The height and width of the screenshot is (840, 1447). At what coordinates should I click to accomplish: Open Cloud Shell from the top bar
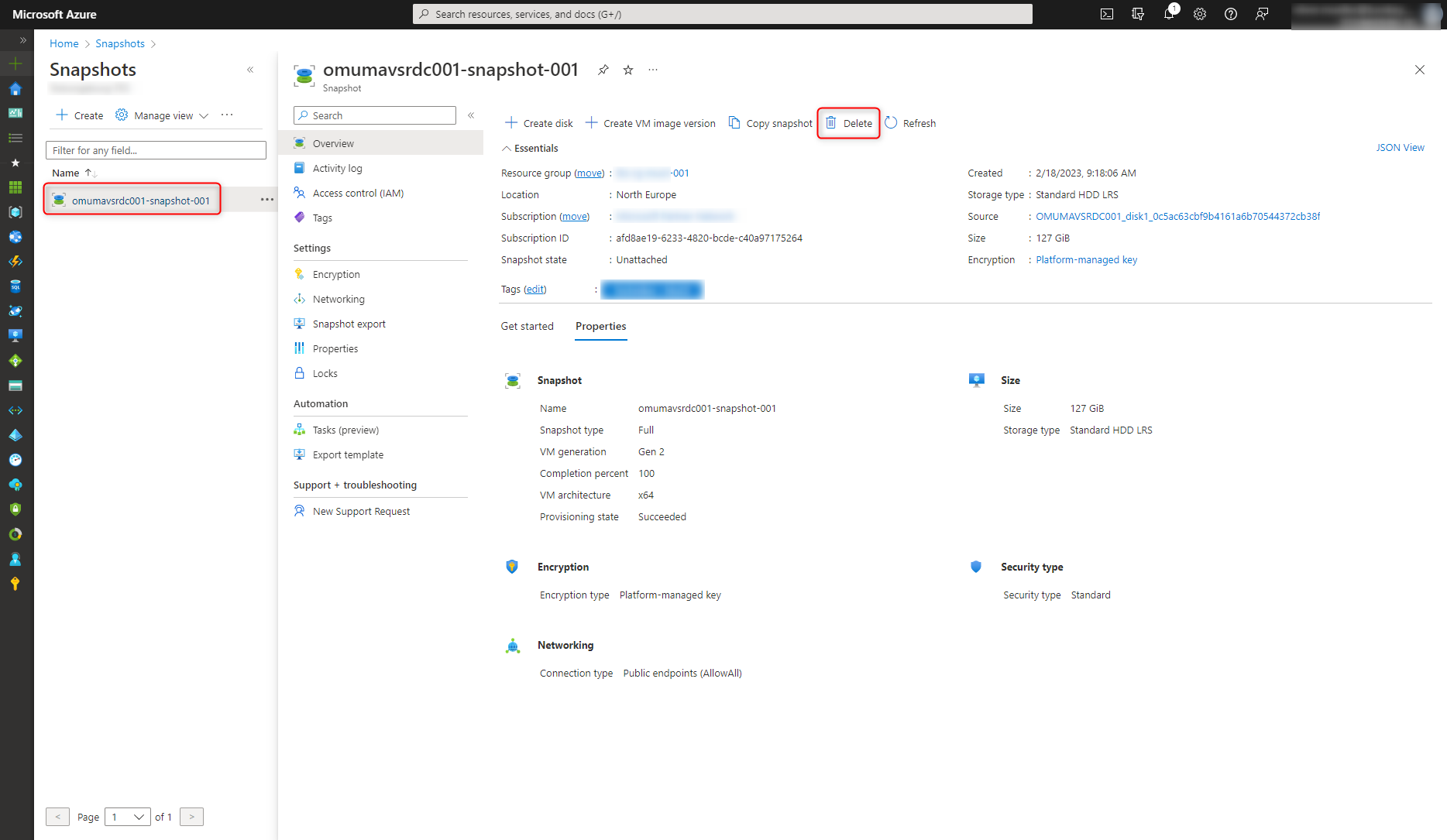pos(1107,14)
